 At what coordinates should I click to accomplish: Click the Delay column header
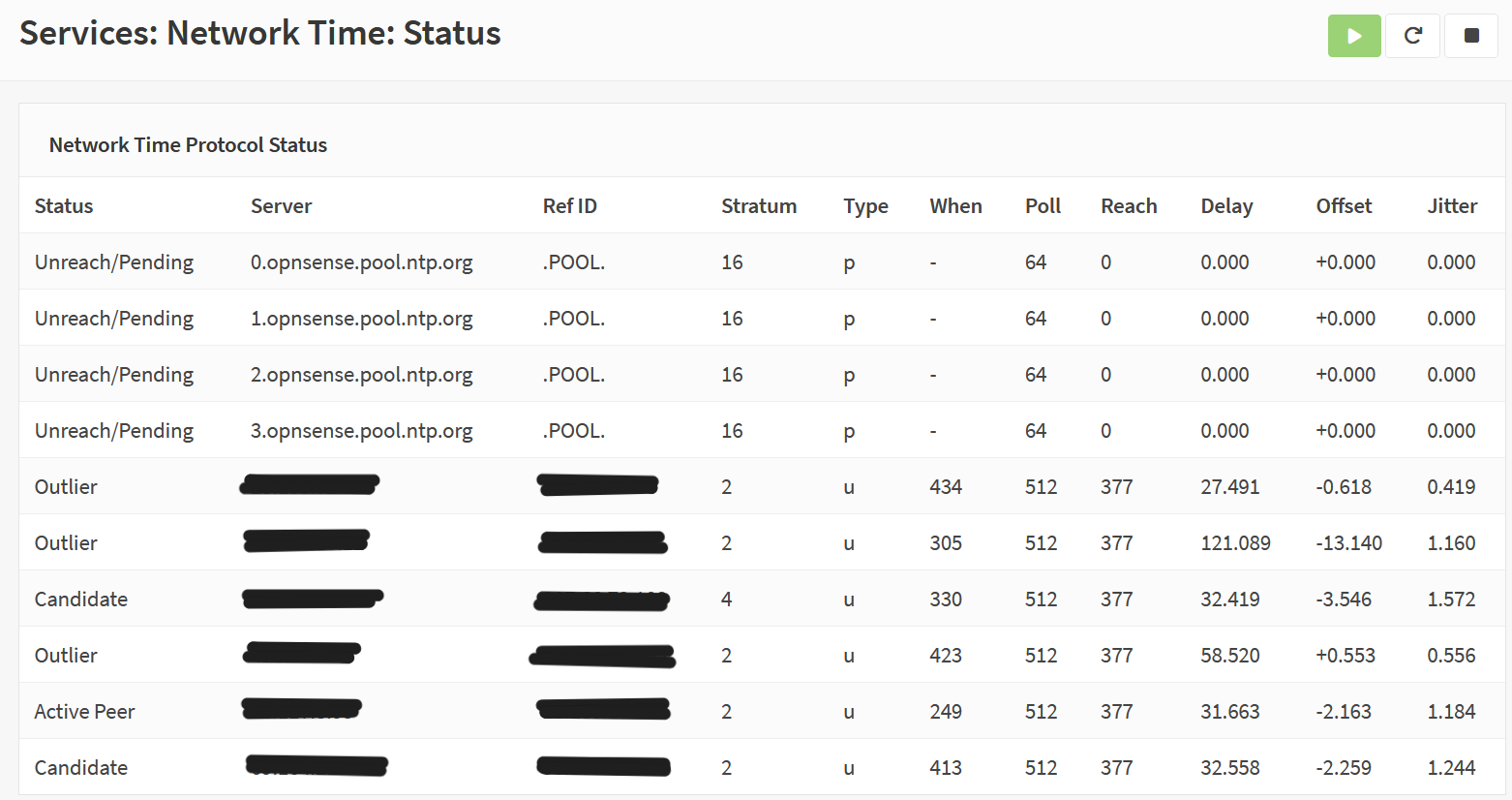click(x=1225, y=206)
